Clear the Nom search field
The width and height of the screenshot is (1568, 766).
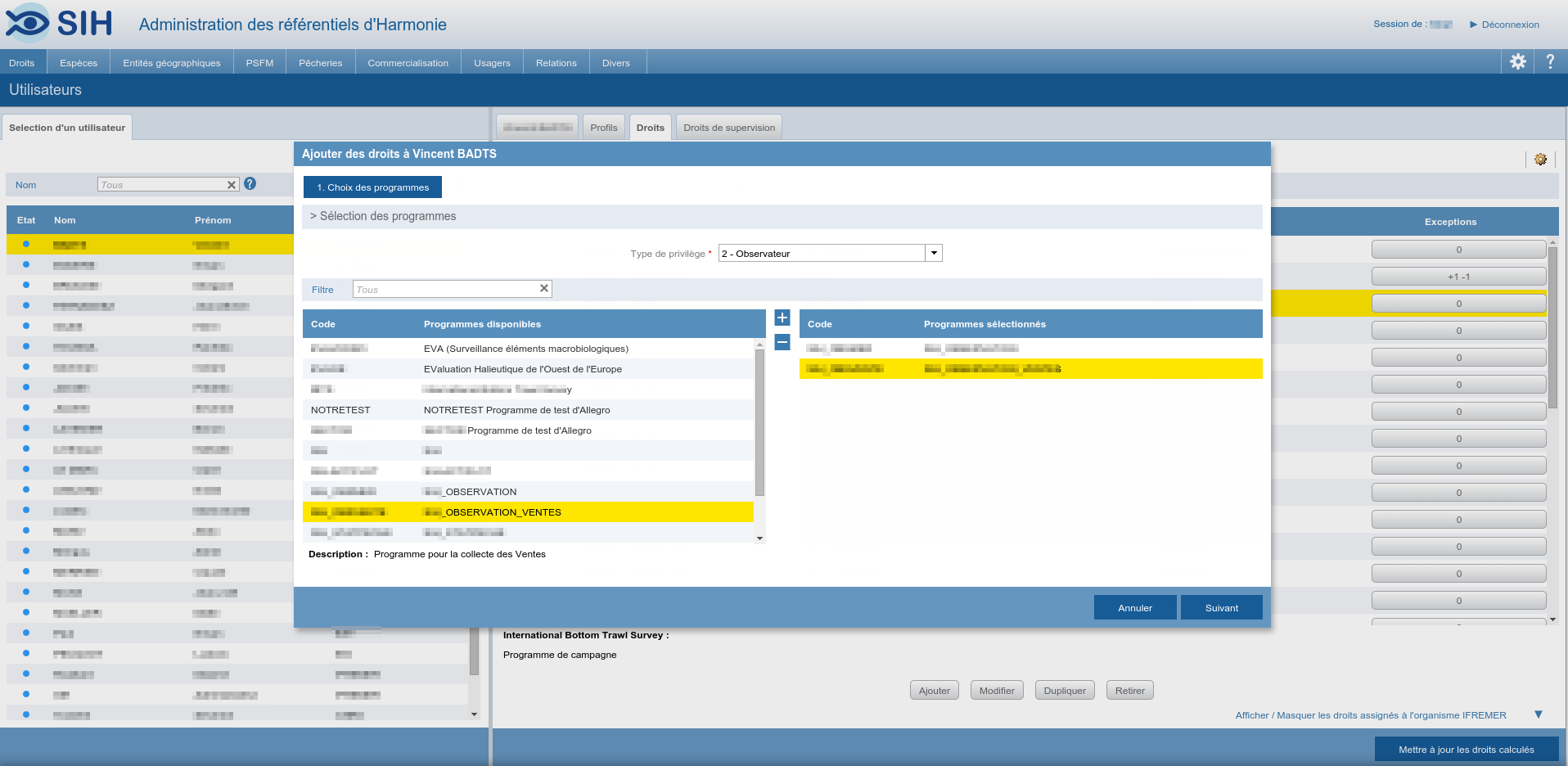pyautogui.click(x=232, y=185)
